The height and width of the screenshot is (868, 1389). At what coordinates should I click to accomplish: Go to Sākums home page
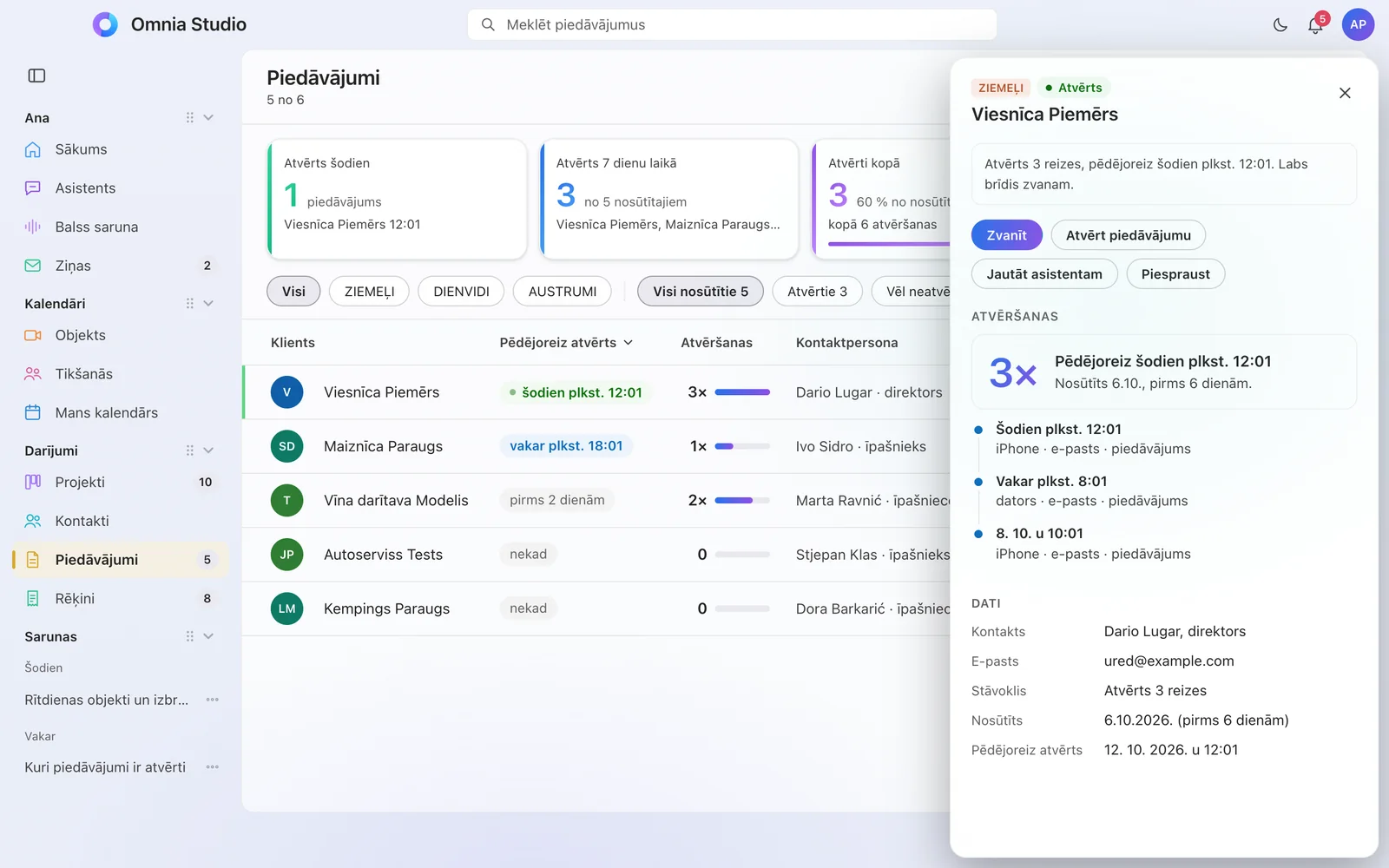[x=120, y=149]
